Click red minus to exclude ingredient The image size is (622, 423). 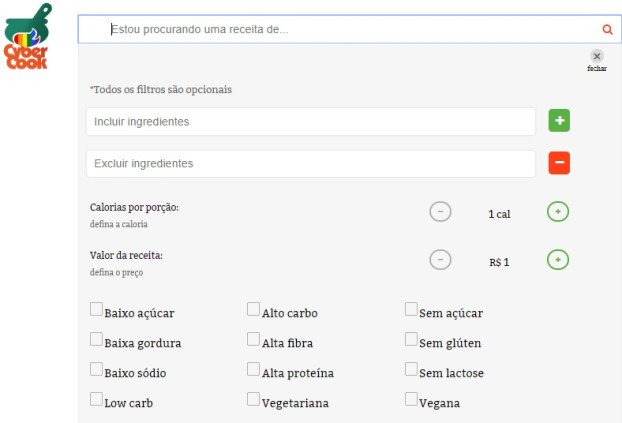point(559,163)
